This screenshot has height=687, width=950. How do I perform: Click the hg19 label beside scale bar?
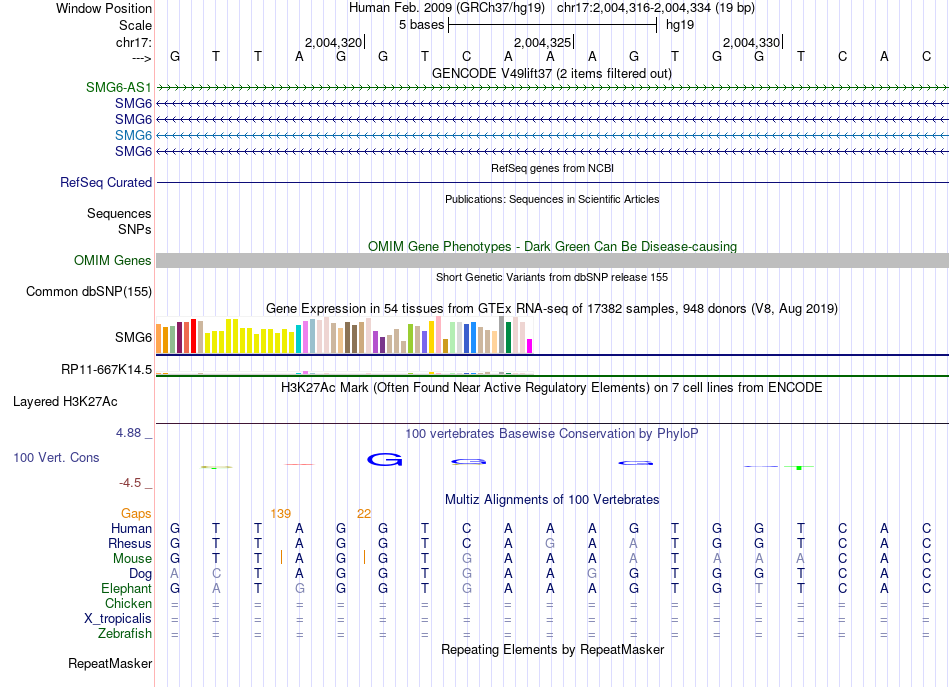(x=680, y=25)
